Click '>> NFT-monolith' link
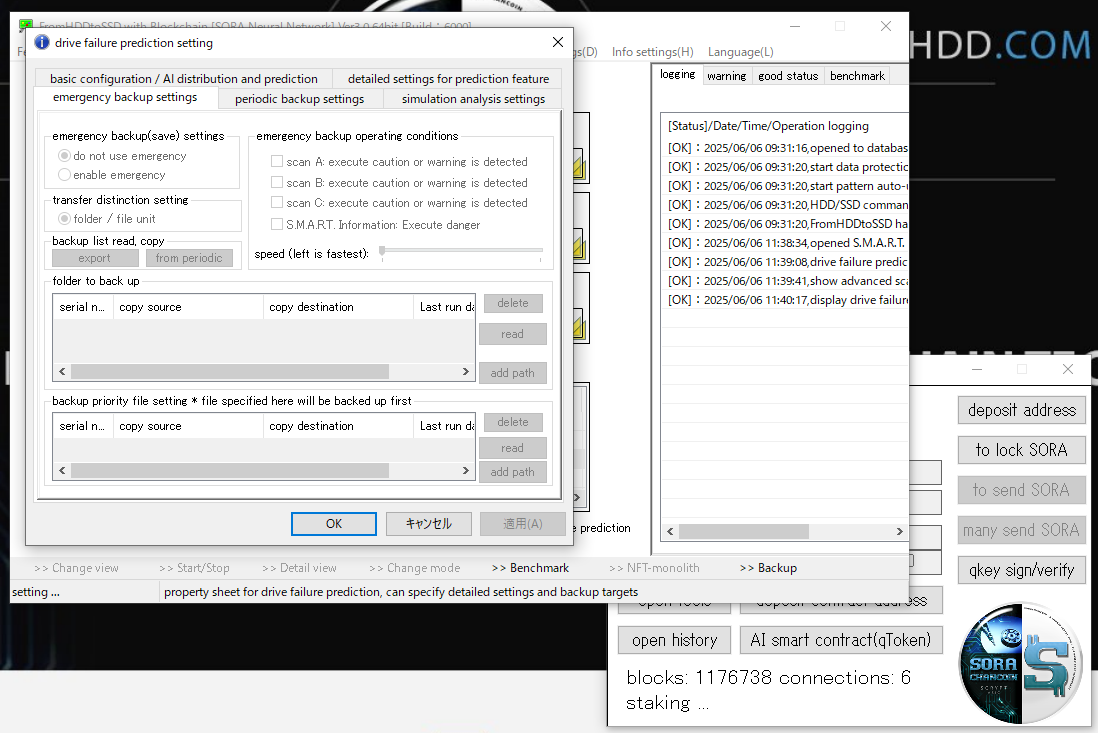This screenshot has height=733, width=1098. [654, 568]
